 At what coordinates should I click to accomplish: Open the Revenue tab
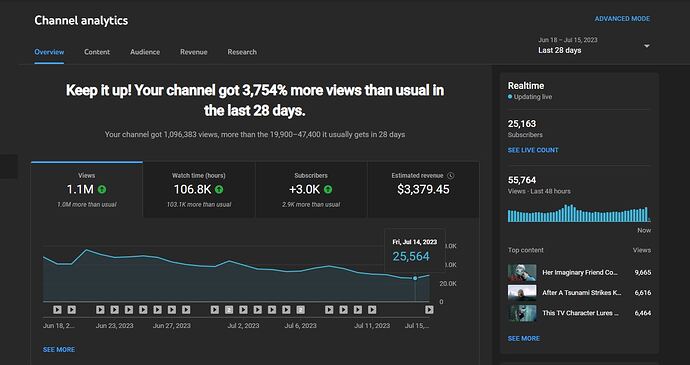[194, 52]
